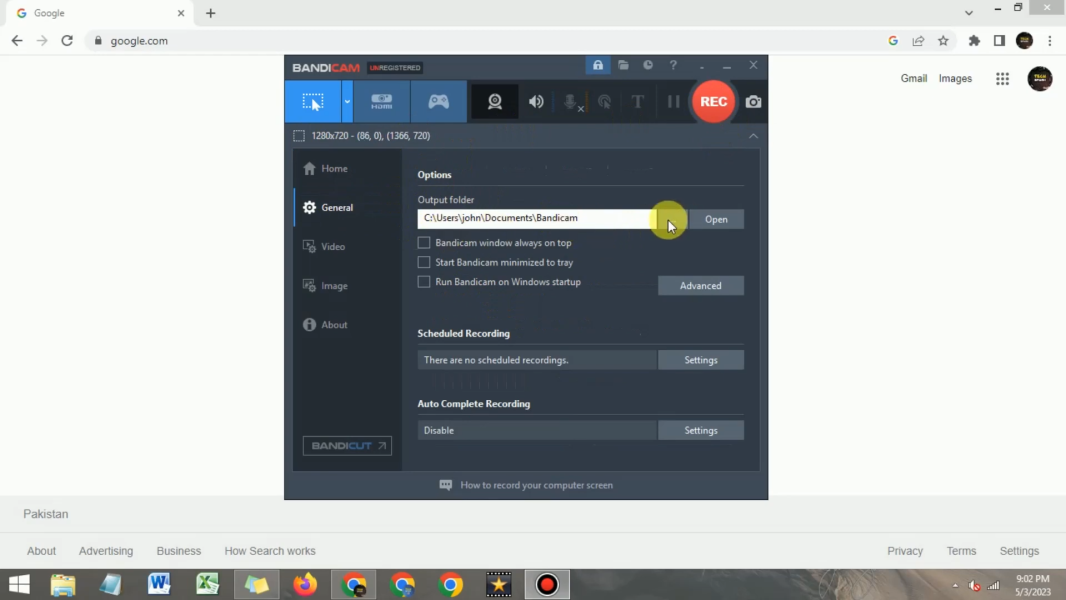Toggle the mouse click effects icon
The height and width of the screenshot is (600, 1066).
(x=604, y=102)
